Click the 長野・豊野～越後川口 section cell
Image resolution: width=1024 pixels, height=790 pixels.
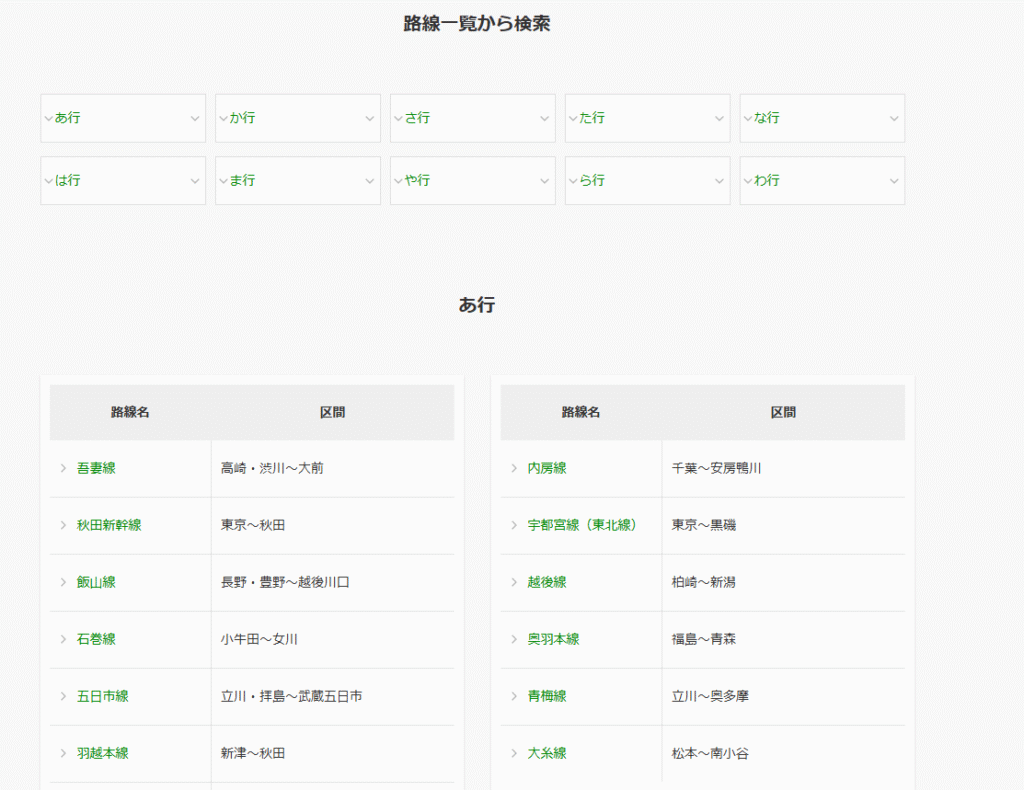point(332,582)
